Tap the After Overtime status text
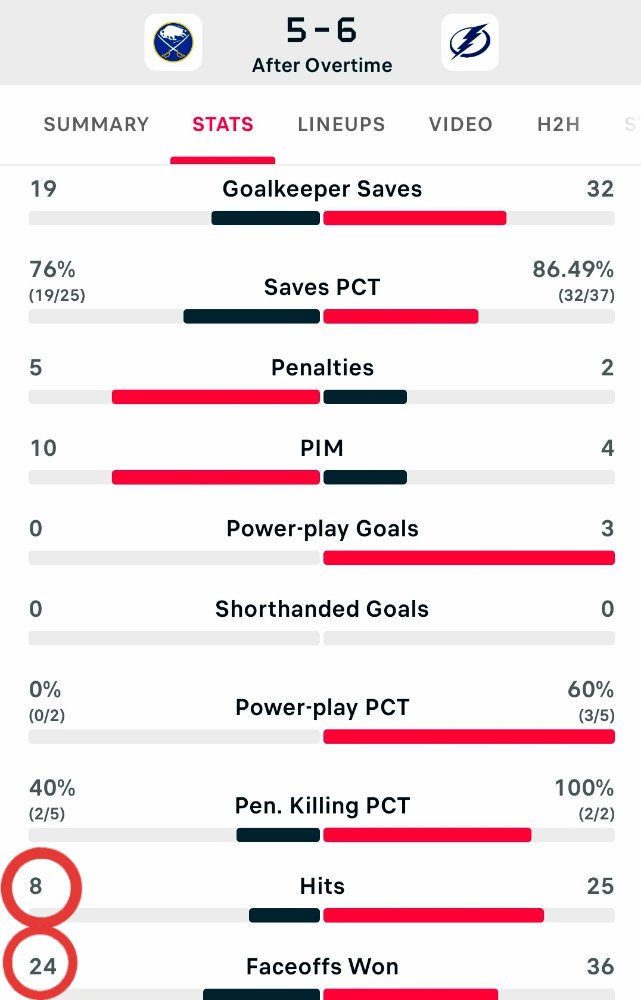Viewport: 641px width, 1000px height. coord(321,65)
